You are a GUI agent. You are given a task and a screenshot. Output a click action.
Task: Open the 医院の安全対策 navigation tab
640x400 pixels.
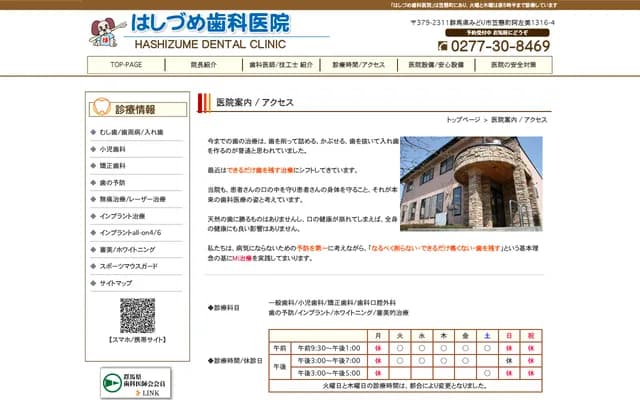(514, 65)
